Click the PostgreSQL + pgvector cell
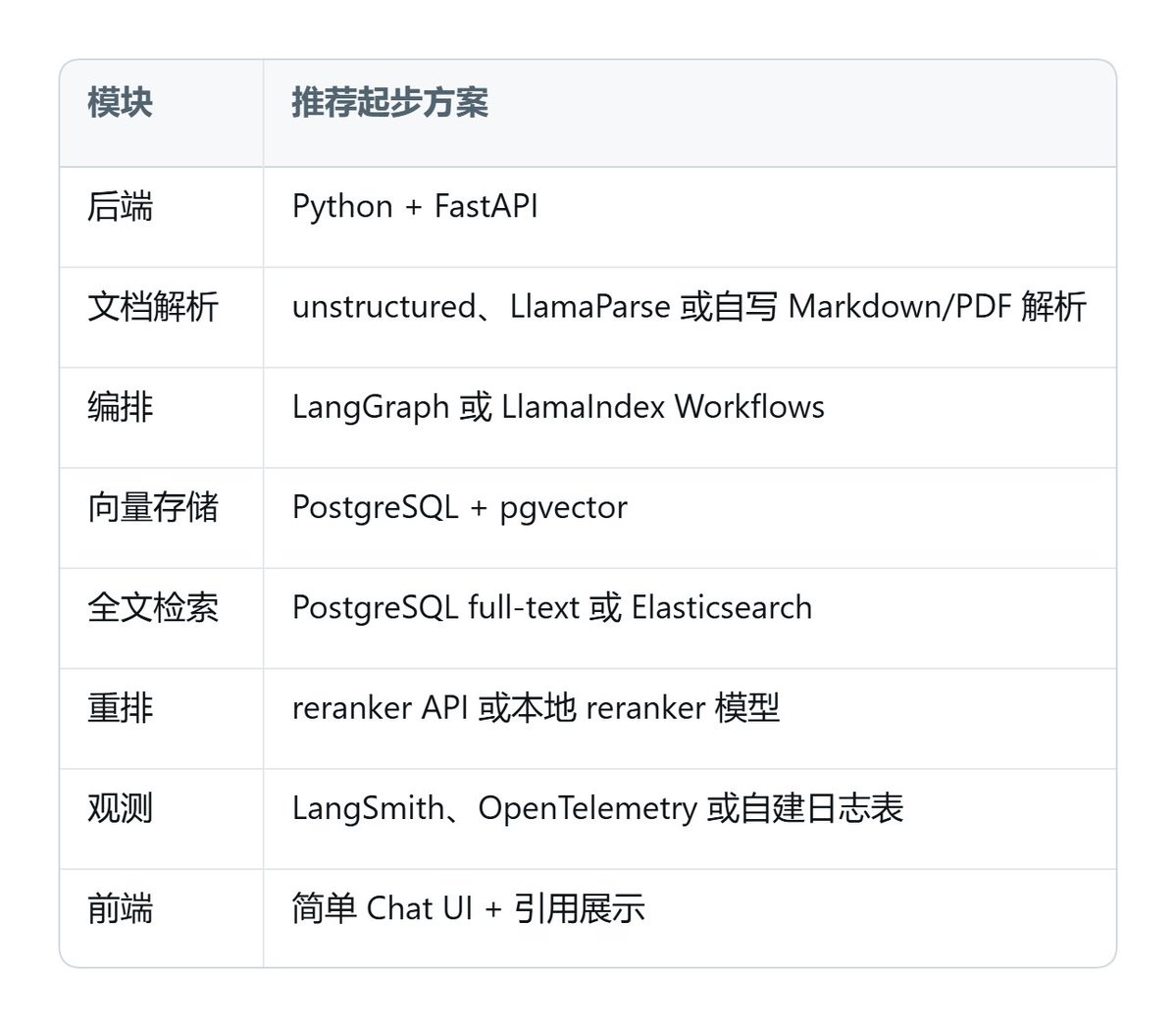Viewport: 1176px width, 1027px height. [x=460, y=507]
